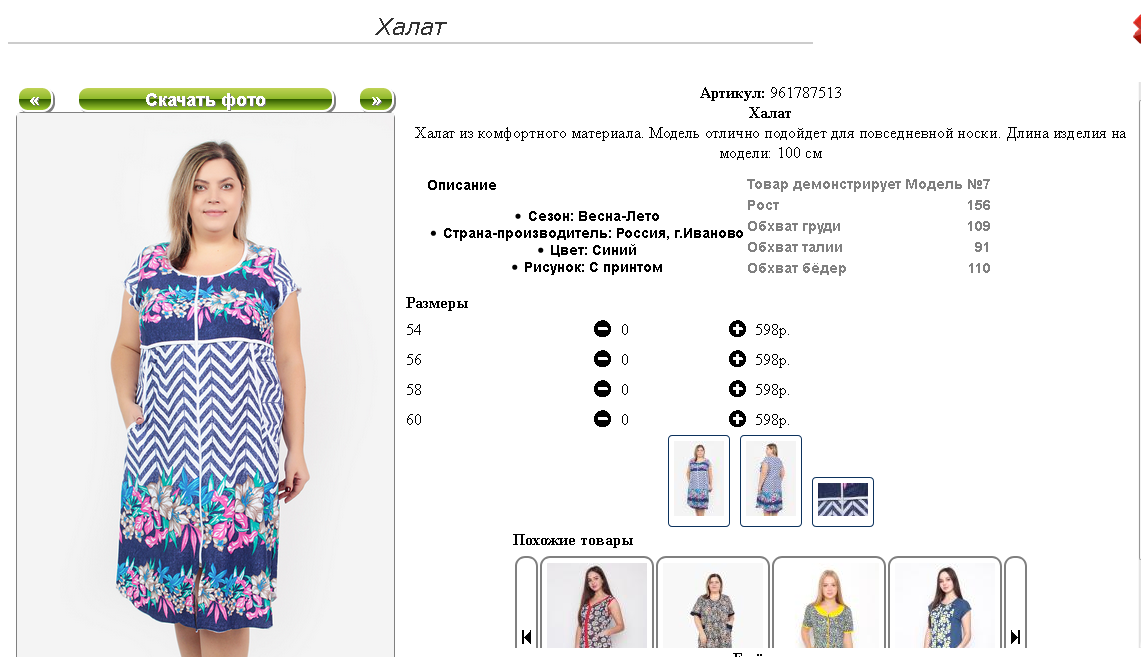Image resolution: width=1141 pixels, height=657 pixels.
Task: Open similar product with red-trimmed floral robe
Action: [x=597, y=605]
